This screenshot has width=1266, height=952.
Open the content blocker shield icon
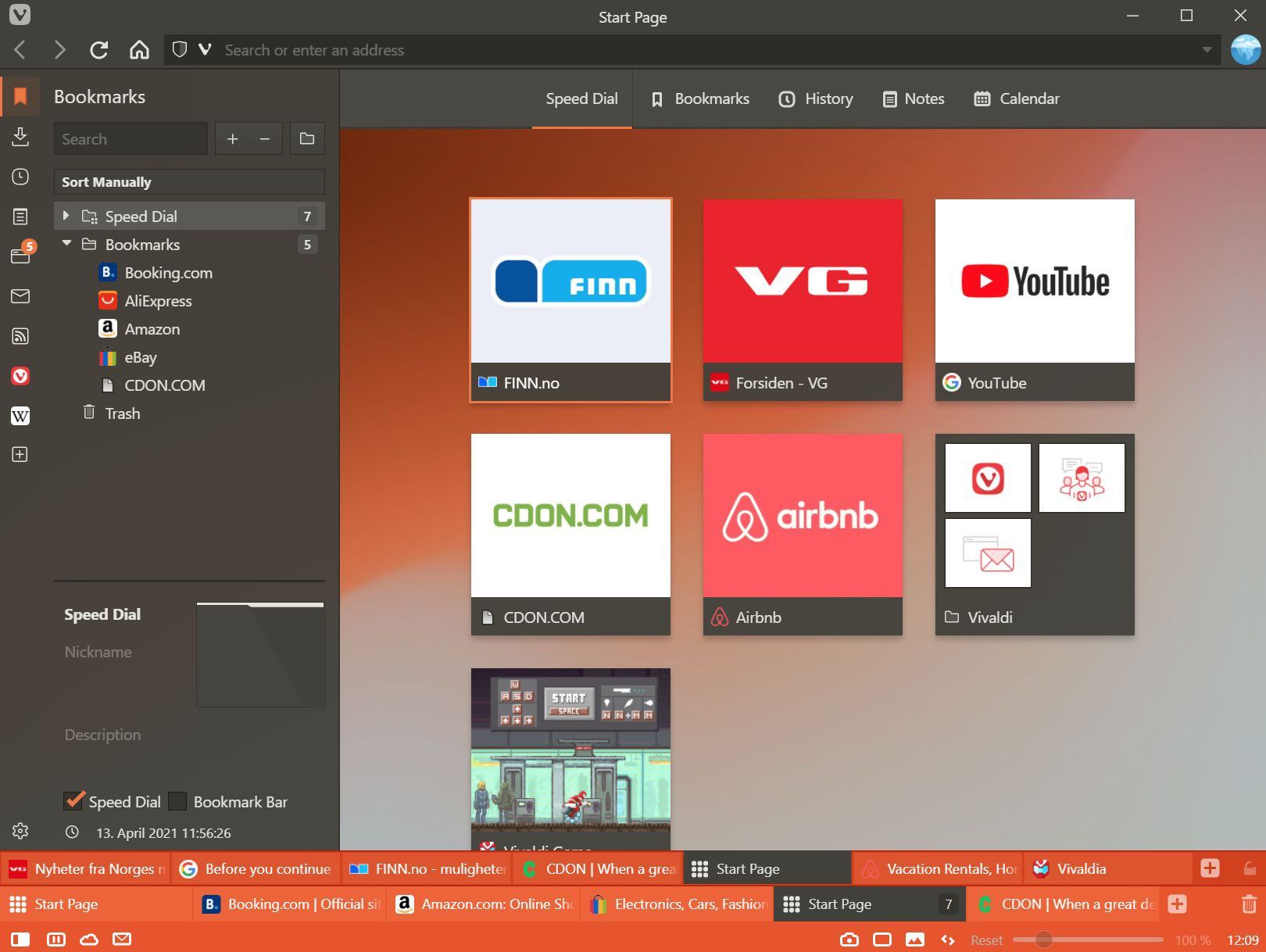[x=180, y=50]
